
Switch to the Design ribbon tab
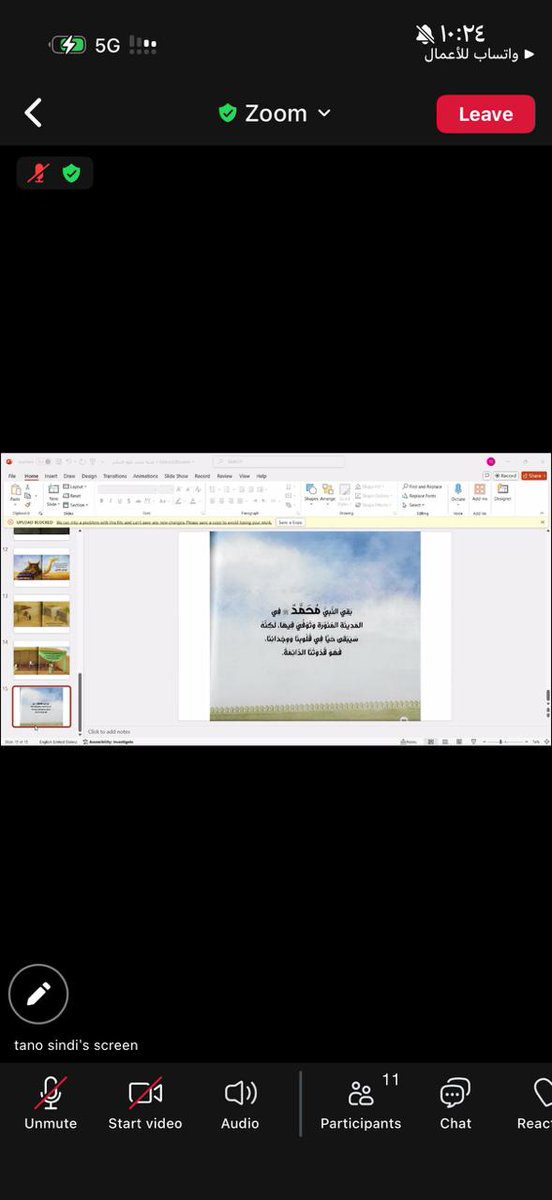pyautogui.click(x=89, y=476)
